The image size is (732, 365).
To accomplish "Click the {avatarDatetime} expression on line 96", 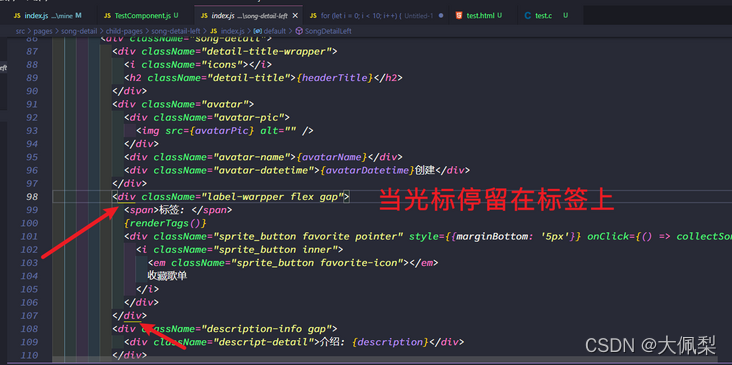I will click(x=367, y=170).
